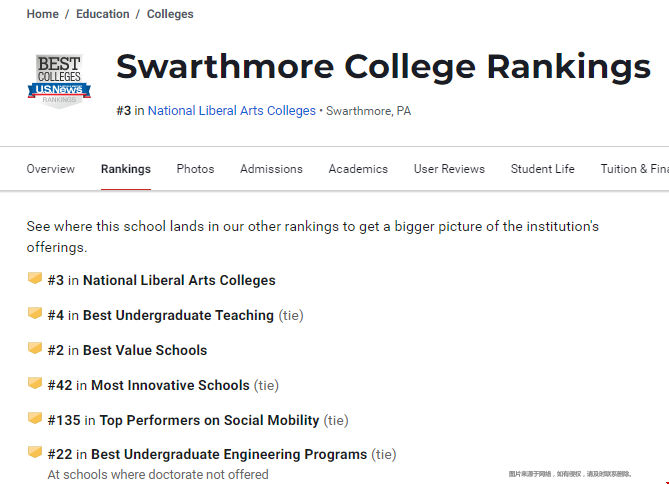Click badge icon beside Best Undergraduate Engineering Programs

(x=35, y=453)
